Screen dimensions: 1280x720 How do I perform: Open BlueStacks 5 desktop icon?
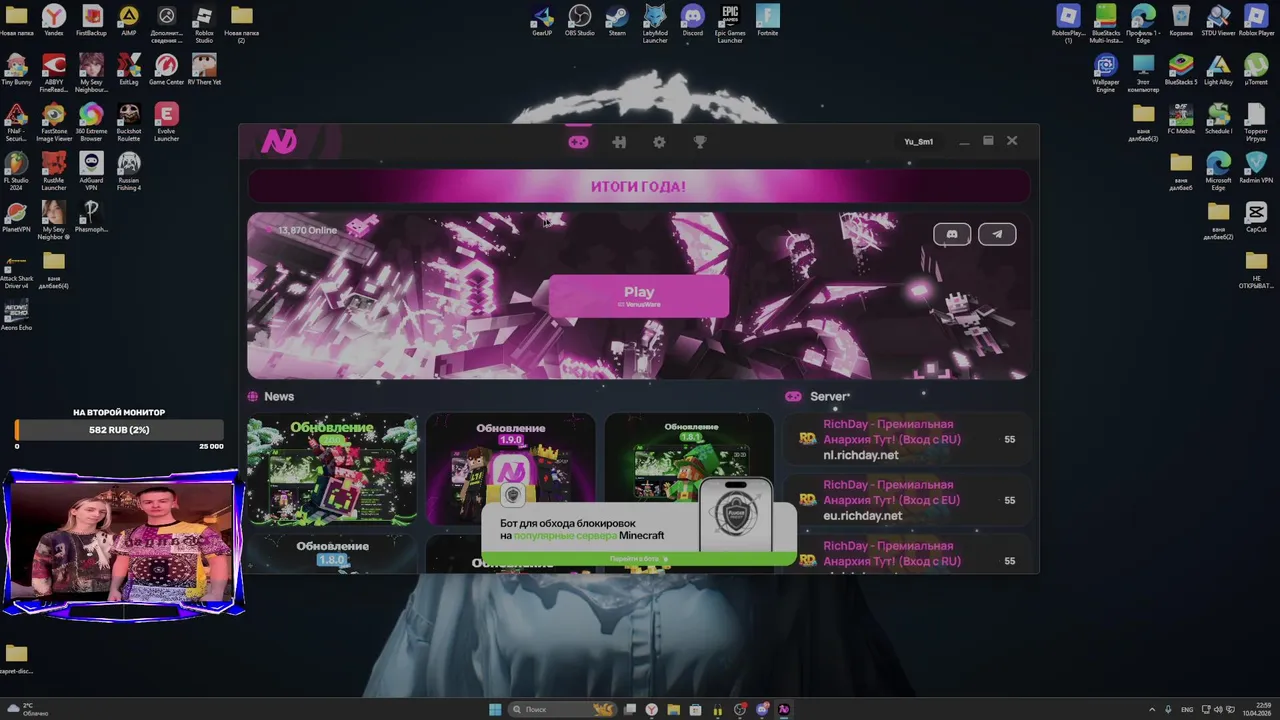[1181, 69]
